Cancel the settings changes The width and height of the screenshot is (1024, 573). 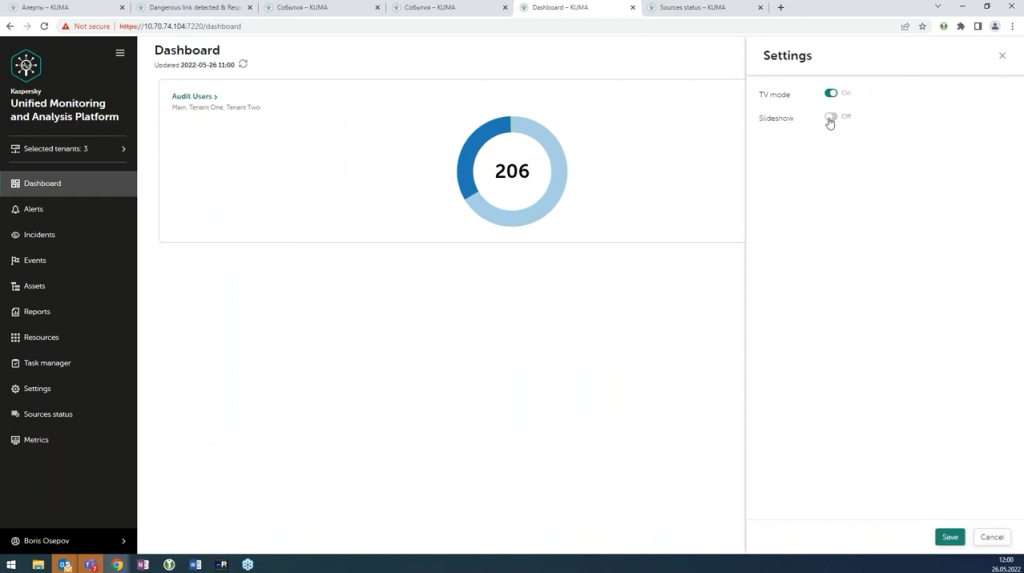tap(991, 537)
